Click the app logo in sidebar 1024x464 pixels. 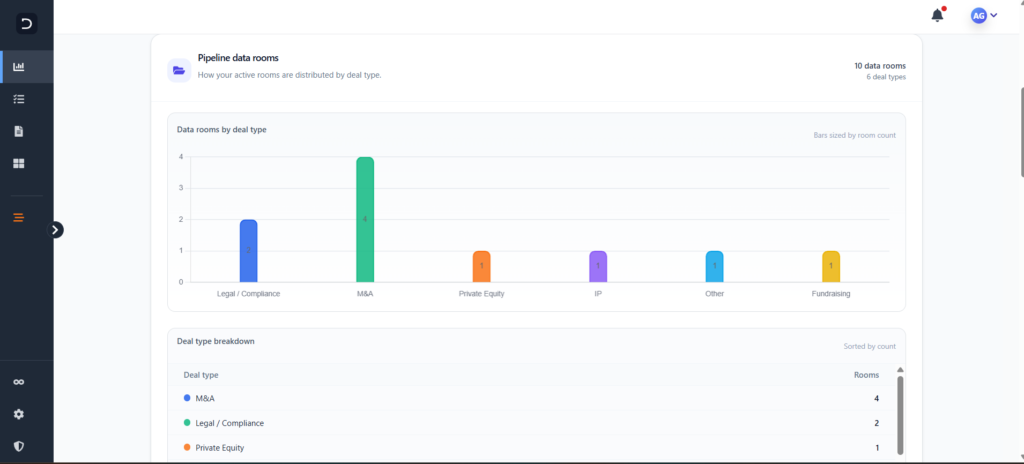pos(26,24)
